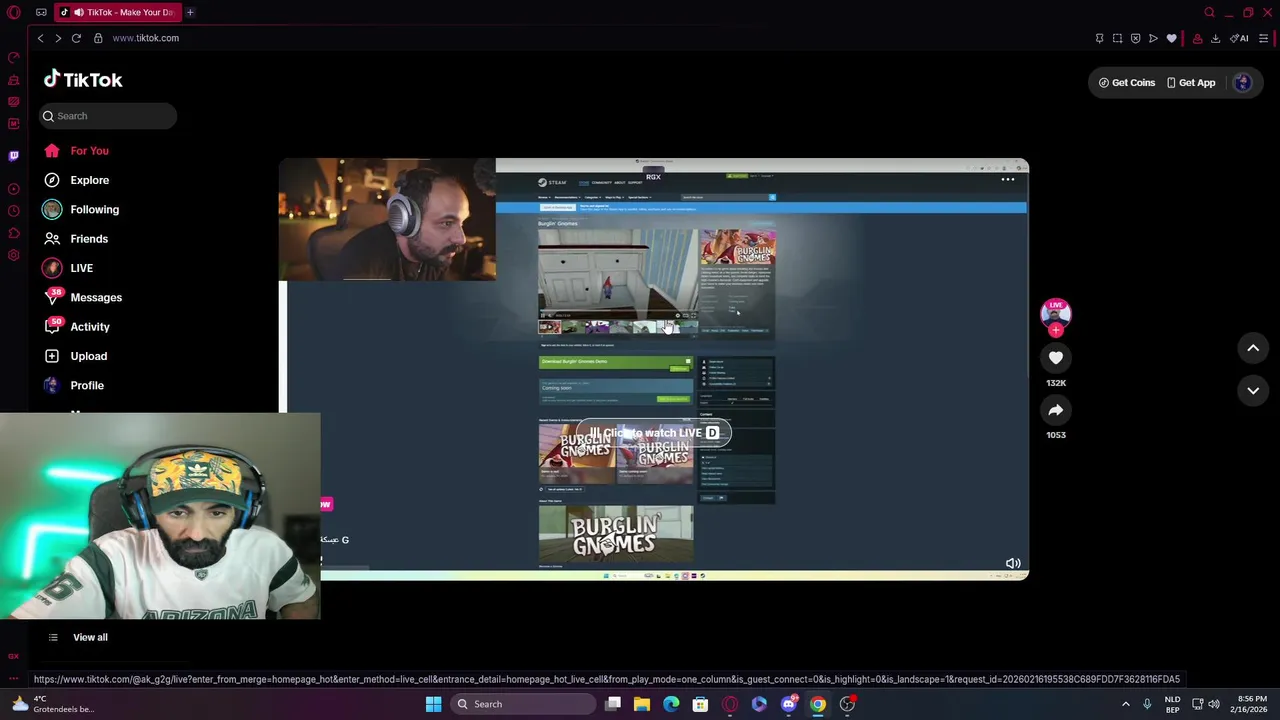
Task: Take a snapshot with the toolbar capture icon
Action: point(1117,38)
